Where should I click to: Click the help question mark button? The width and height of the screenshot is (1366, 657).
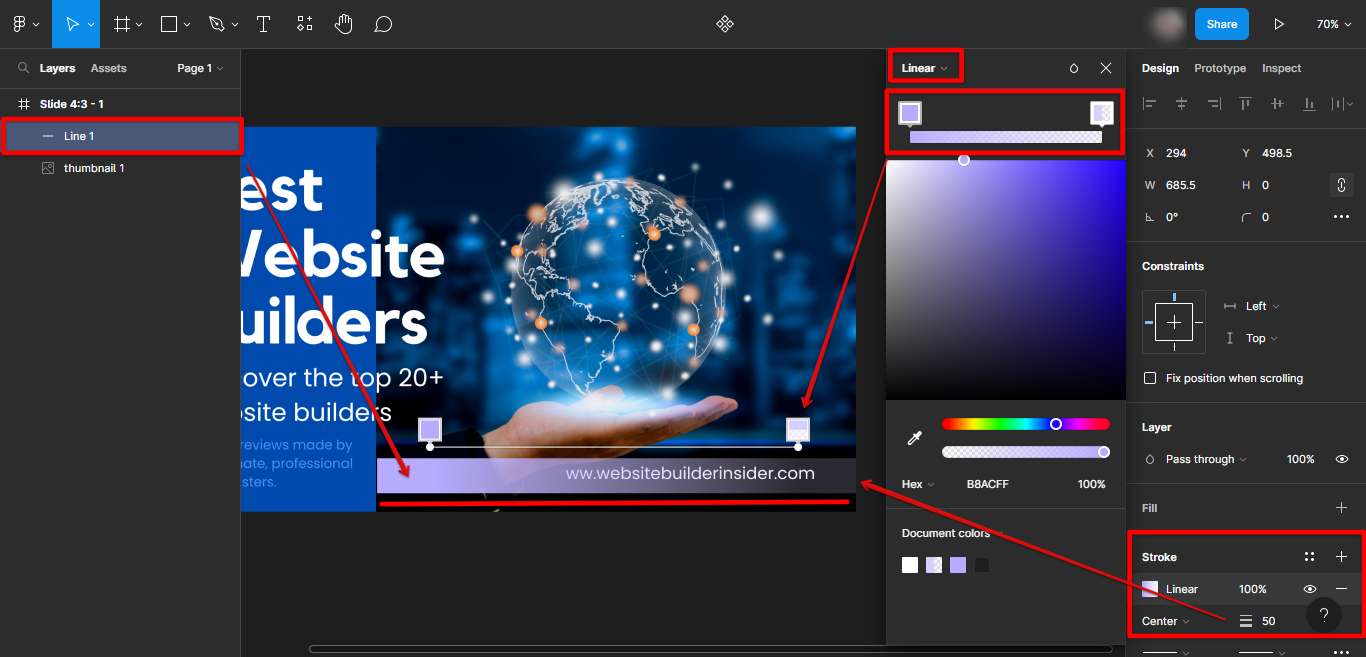(1323, 615)
